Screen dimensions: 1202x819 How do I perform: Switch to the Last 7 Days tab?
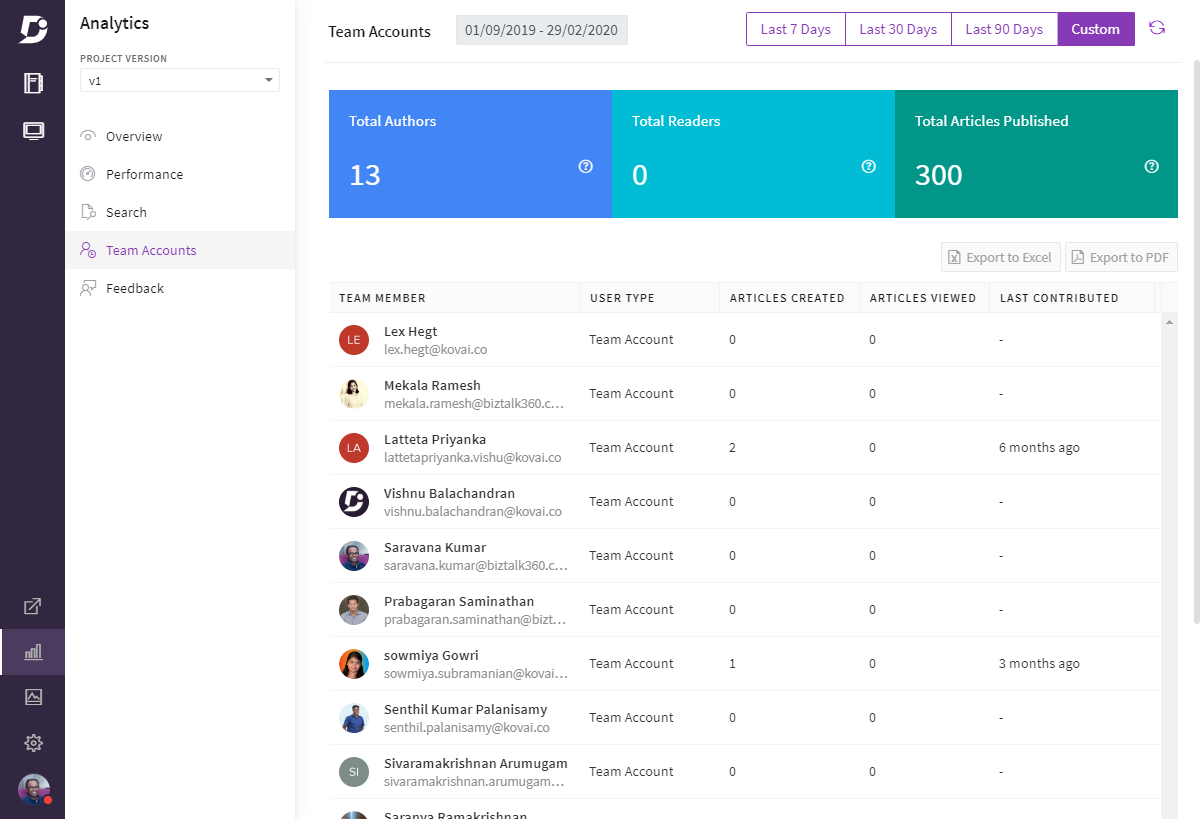(795, 29)
